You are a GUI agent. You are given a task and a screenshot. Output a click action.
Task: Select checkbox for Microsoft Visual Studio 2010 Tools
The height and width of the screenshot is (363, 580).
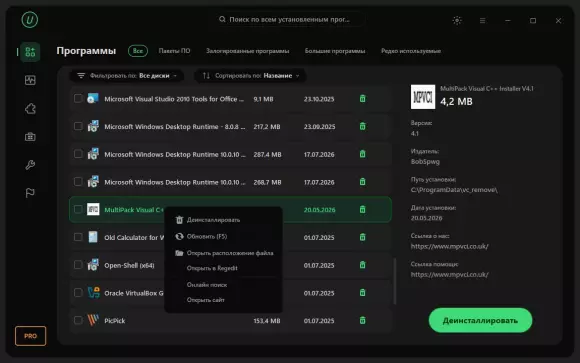coord(78,99)
